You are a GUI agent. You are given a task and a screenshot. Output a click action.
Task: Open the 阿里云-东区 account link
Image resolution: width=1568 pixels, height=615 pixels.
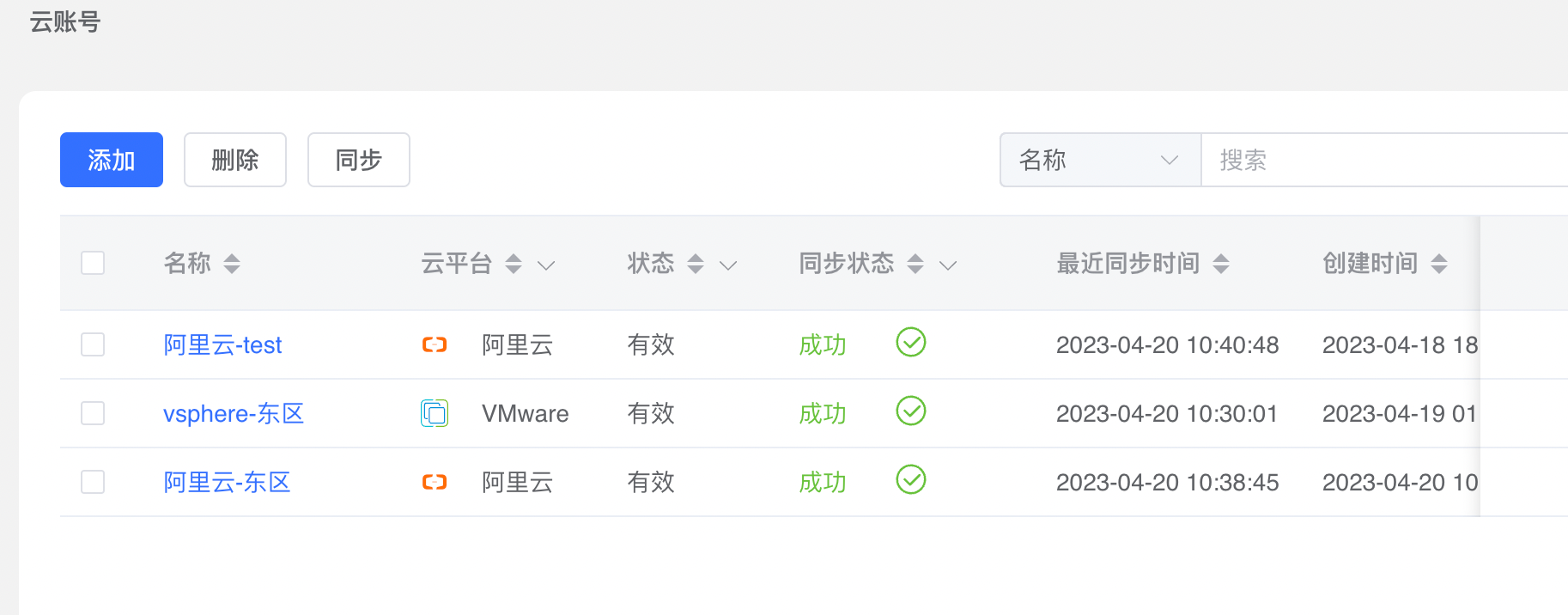[226, 482]
